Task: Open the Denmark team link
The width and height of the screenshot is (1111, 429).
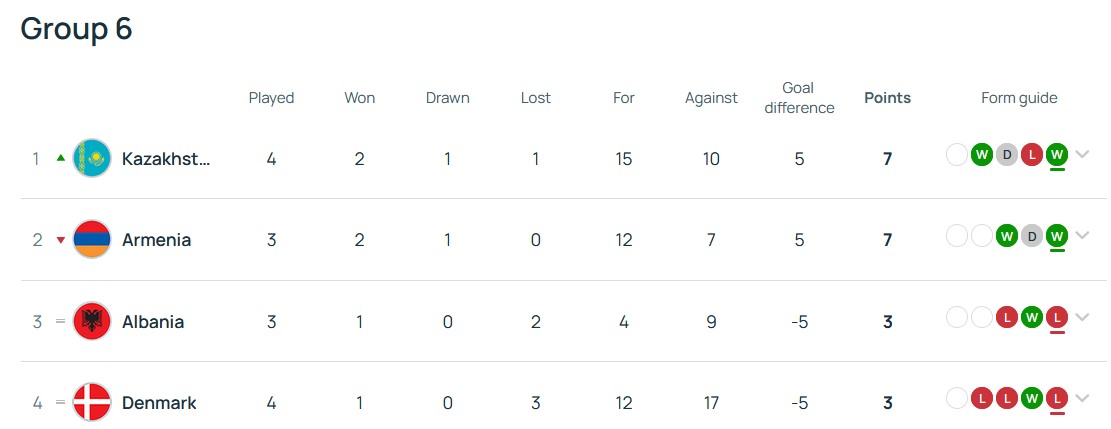Action: (x=159, y=403)
